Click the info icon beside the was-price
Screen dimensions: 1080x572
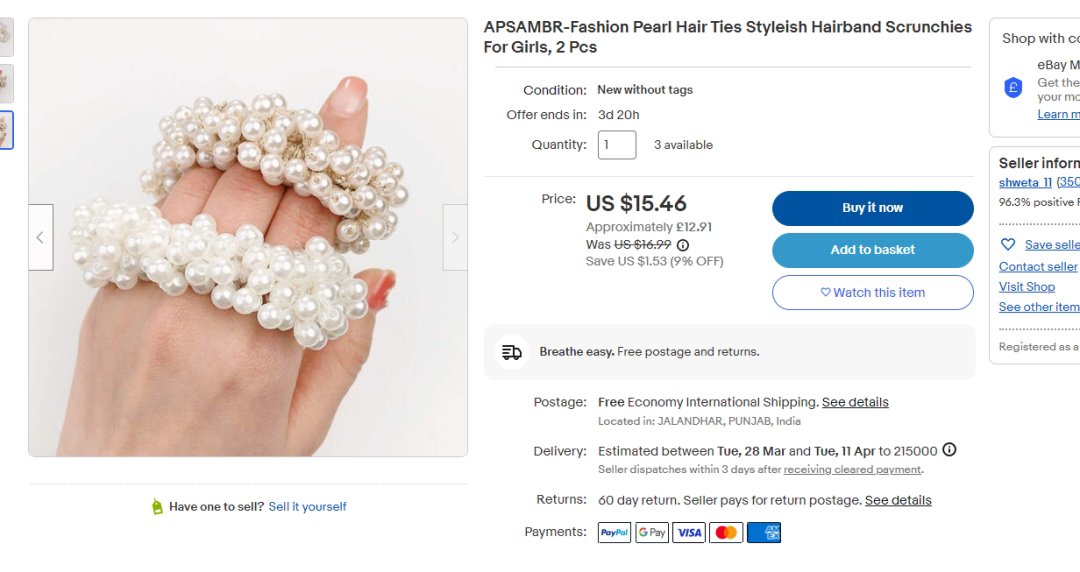click(683, 245)
